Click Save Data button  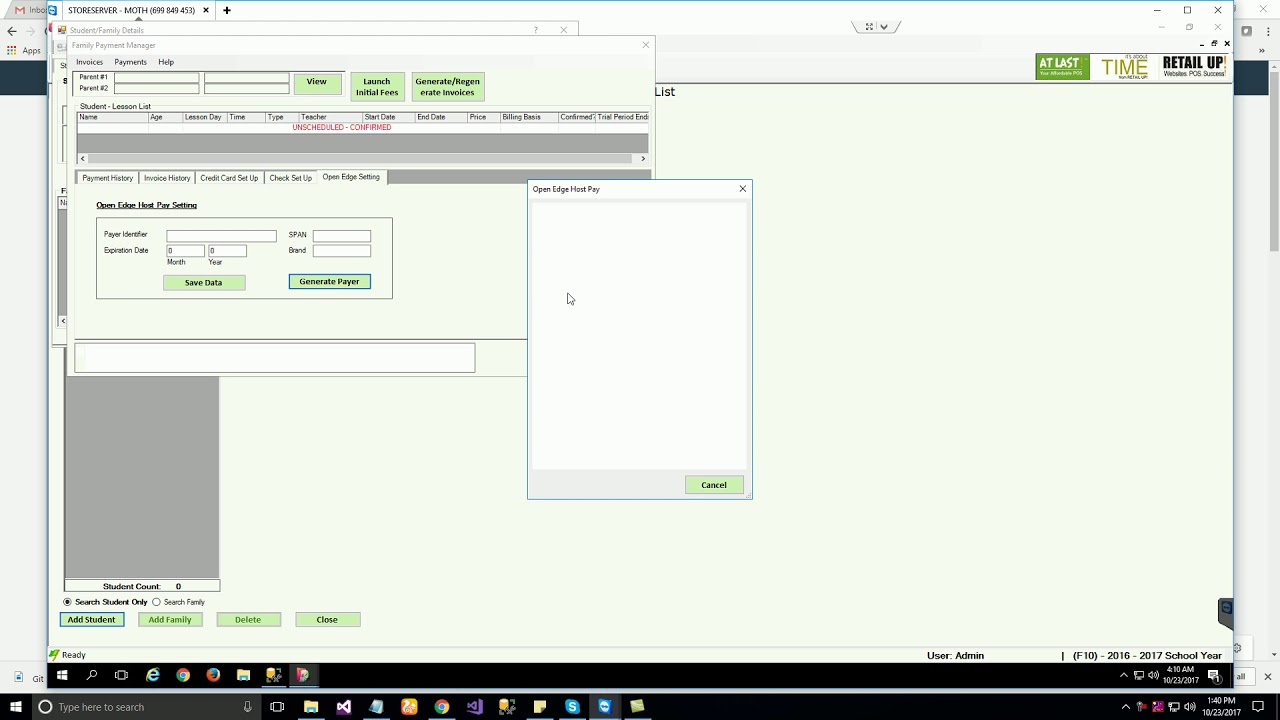[203, 282]
